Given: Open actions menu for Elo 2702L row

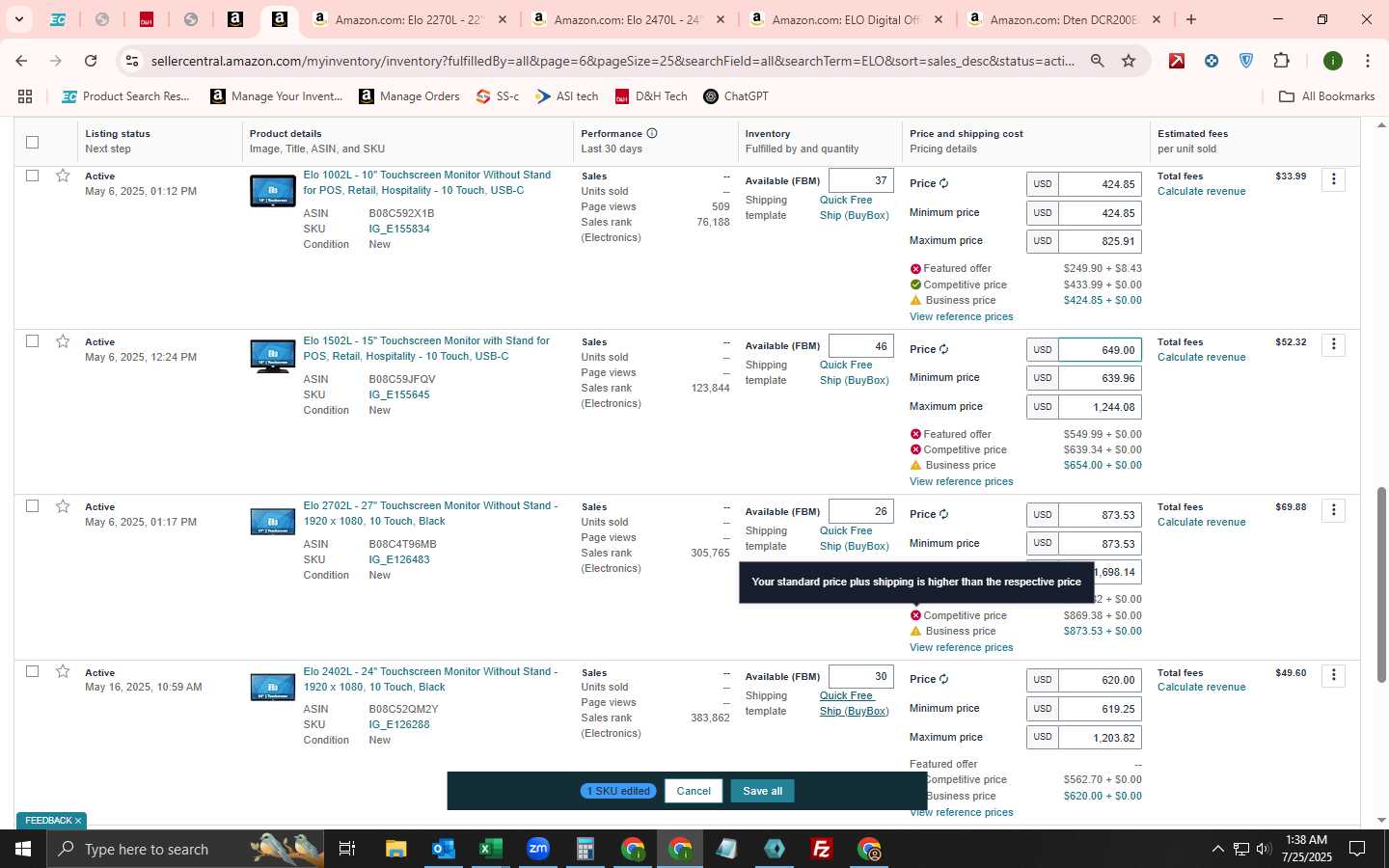Looking at the screenshot, I should 1333,510.
